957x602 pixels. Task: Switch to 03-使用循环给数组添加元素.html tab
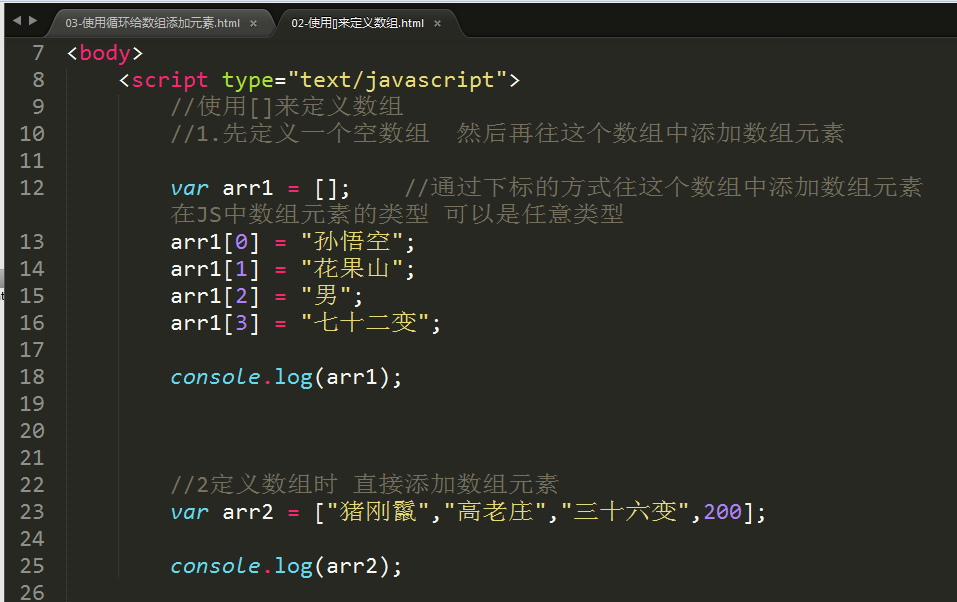click(x=153, y=23)
